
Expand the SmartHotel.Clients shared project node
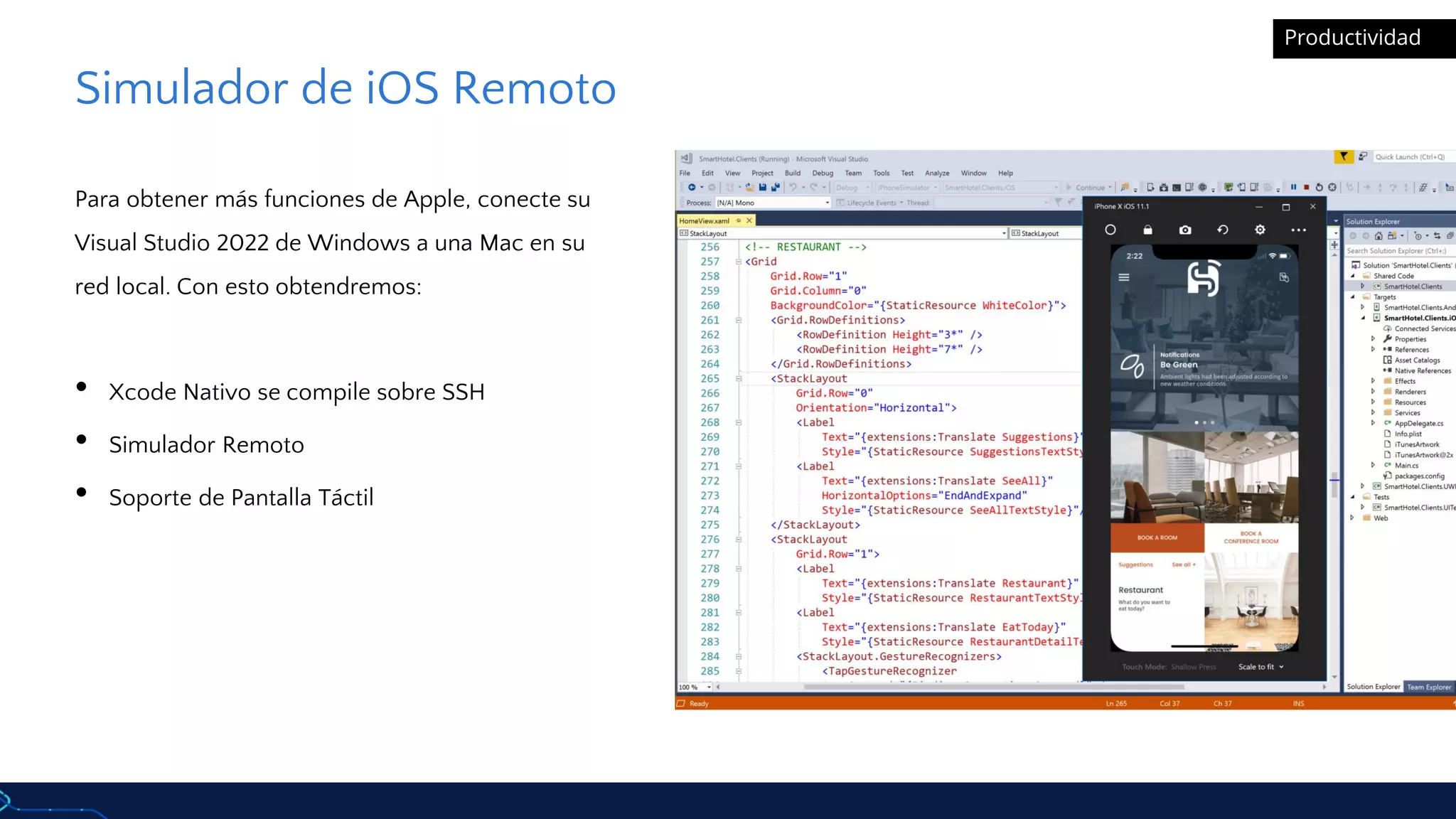1363,287
